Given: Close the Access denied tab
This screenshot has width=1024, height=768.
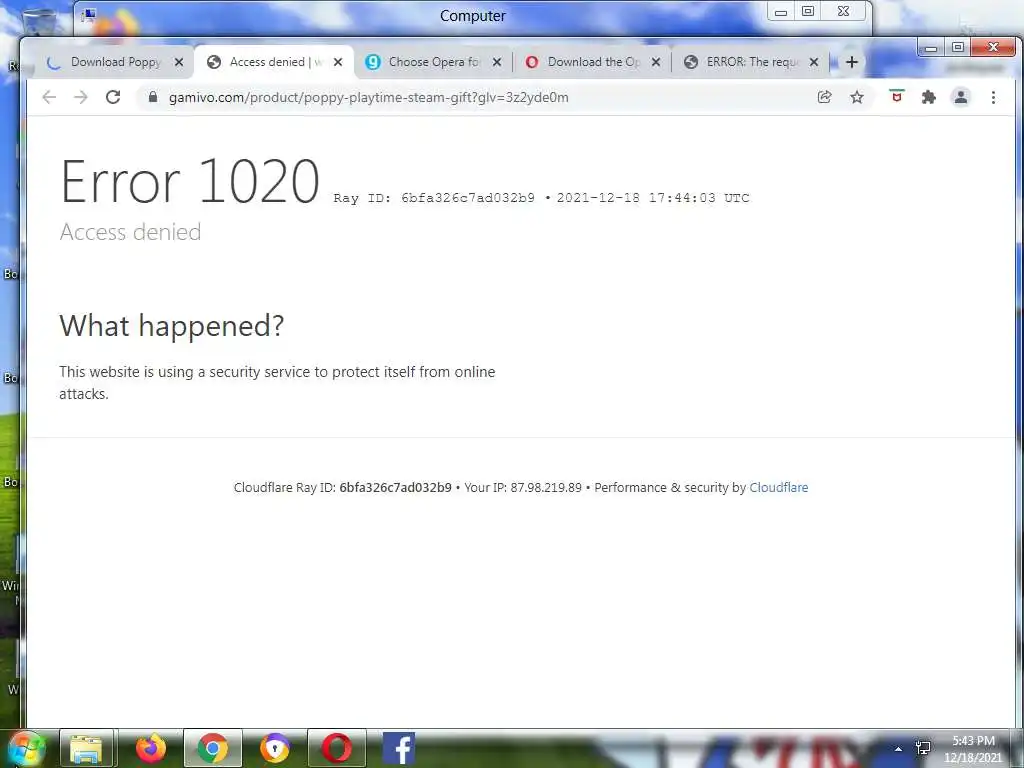Looking at the screenshot, I should tap(338, 62).
